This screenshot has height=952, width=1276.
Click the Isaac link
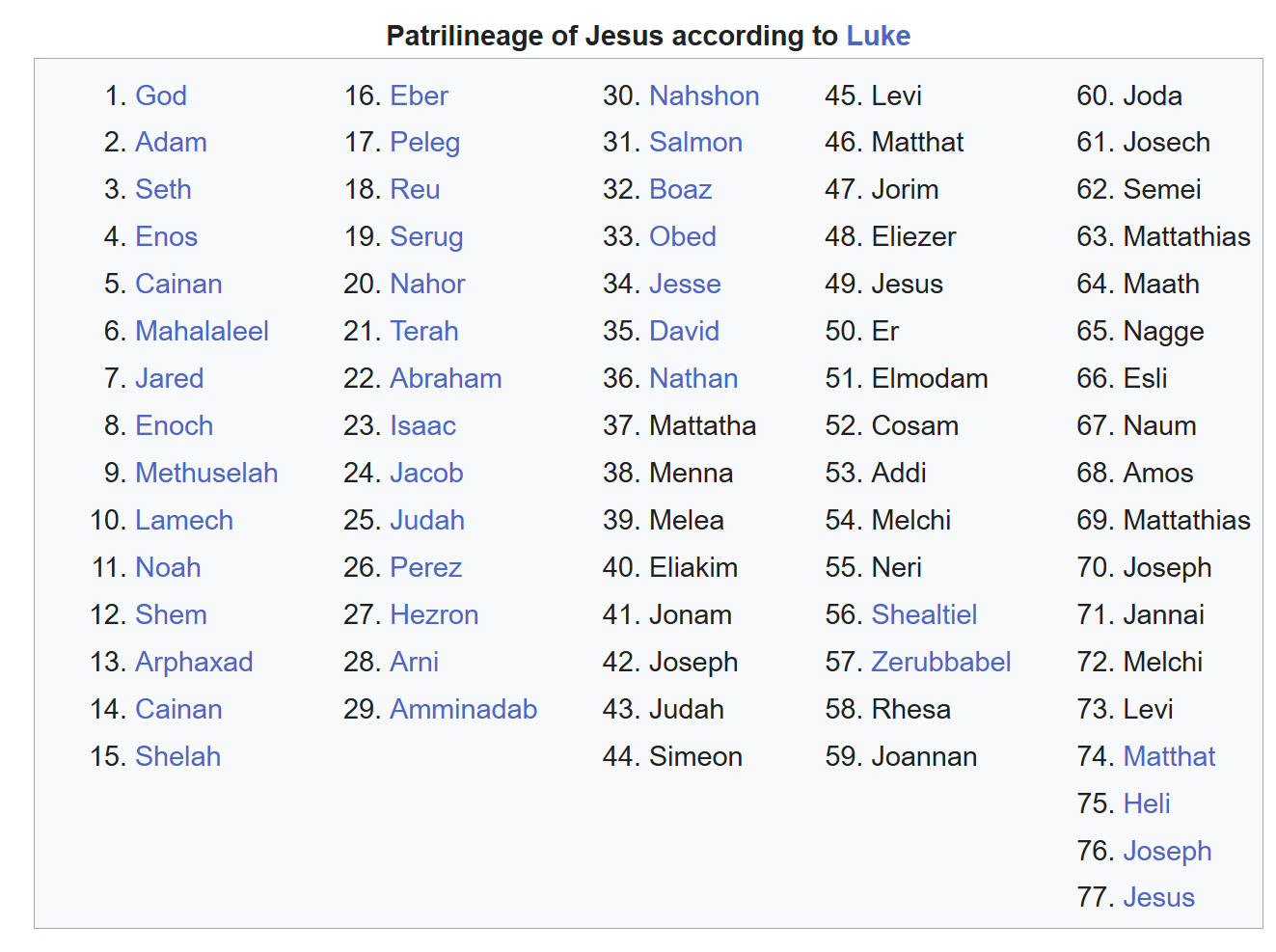(422, 425)
